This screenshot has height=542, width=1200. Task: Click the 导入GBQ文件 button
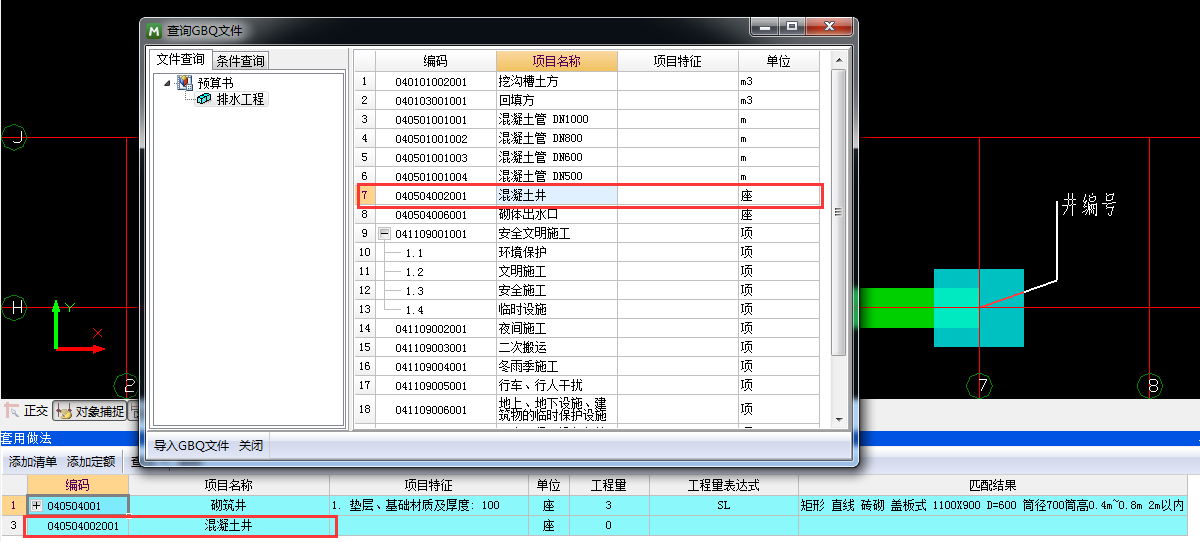tap(191, 446)
